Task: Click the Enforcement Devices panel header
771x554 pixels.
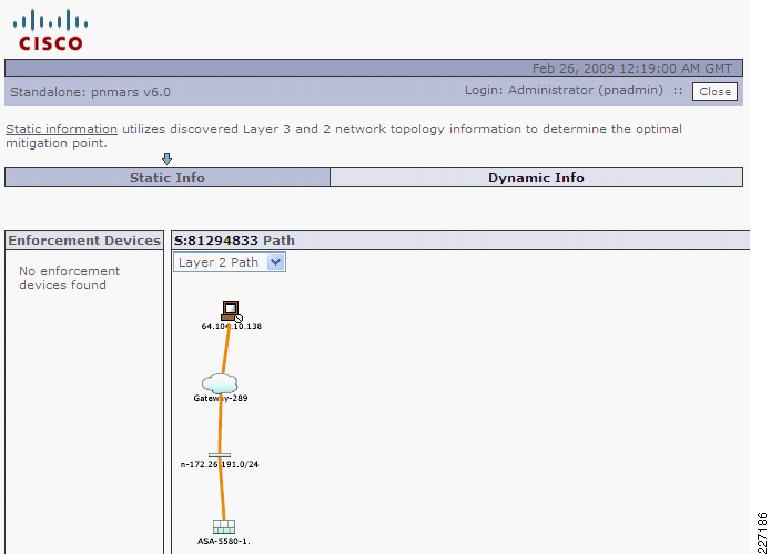Action: tap(84, 240)
